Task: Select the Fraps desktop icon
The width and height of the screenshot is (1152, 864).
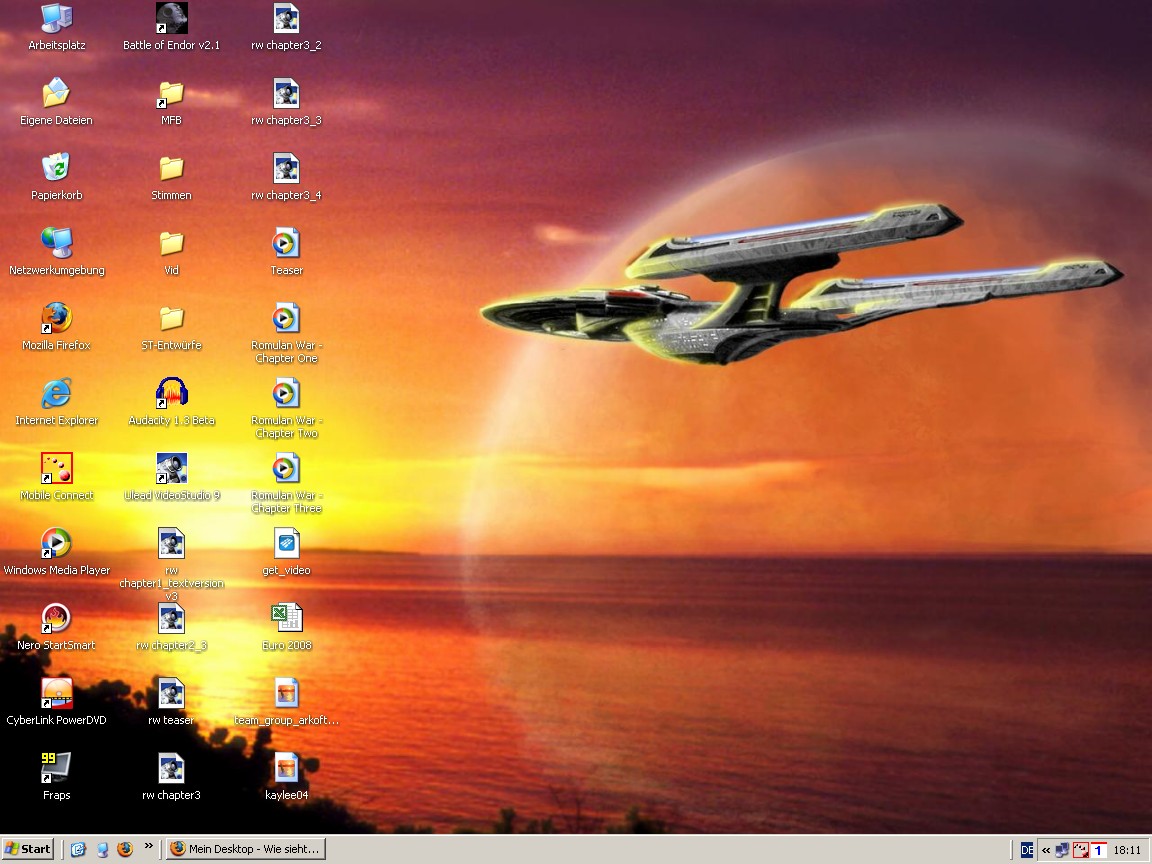Action: pyautogui.click(x=57, y=769)
